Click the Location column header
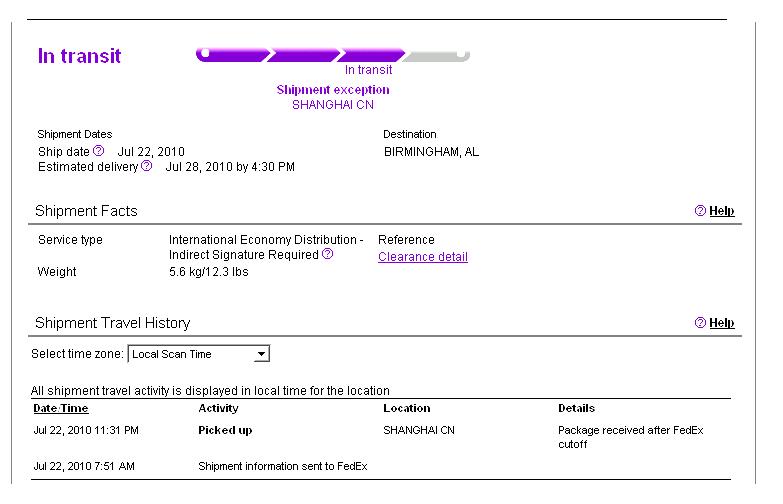The image size is (783, 504). 406,408
